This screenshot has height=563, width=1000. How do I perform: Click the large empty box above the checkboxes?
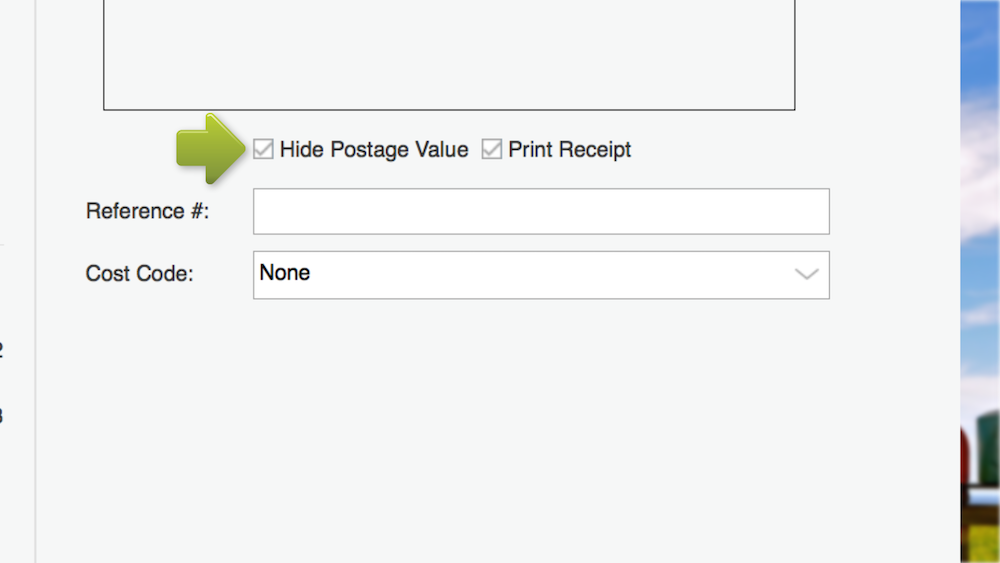[x=449, y=55]
